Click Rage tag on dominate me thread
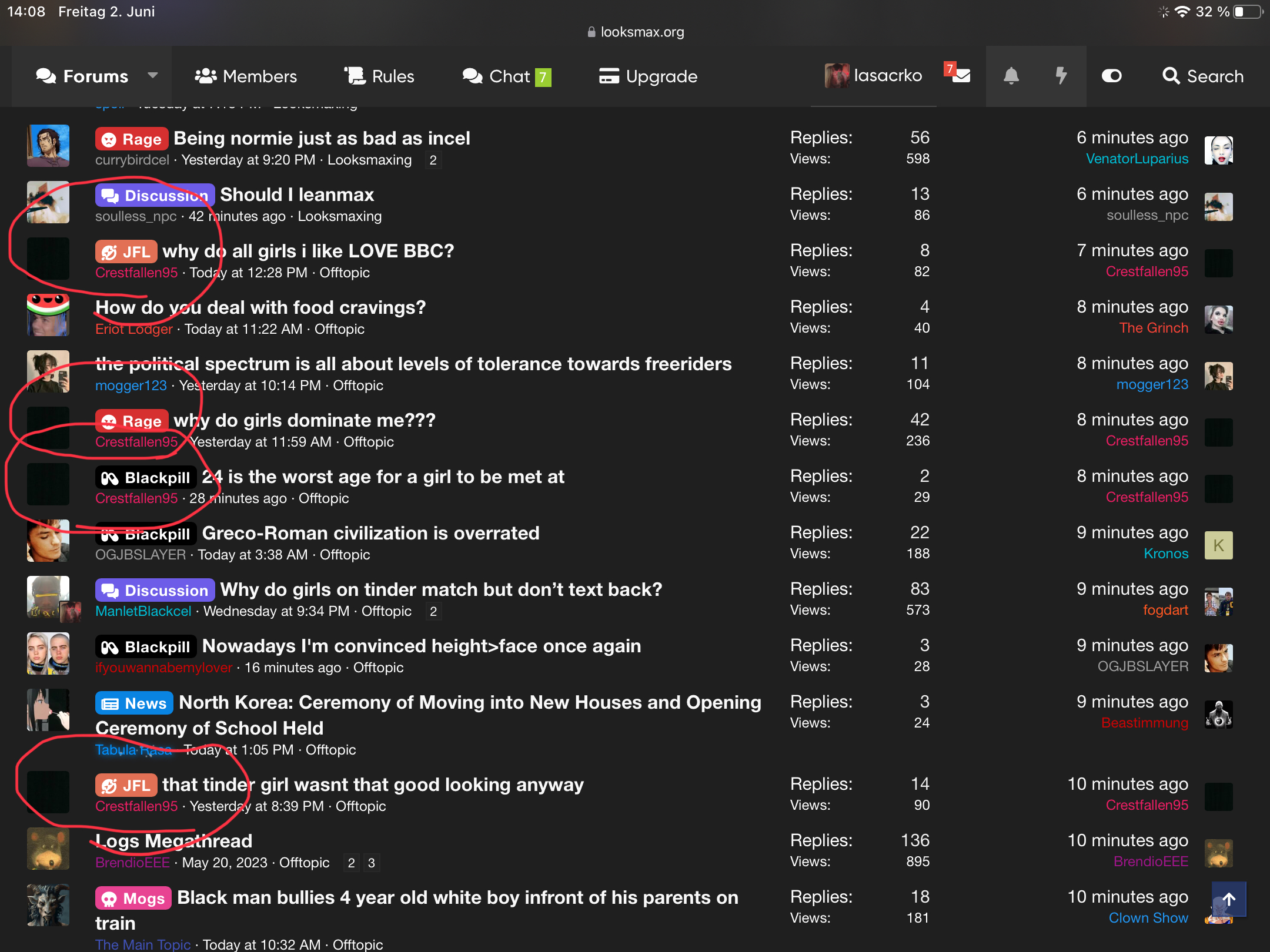 point(132,421)
